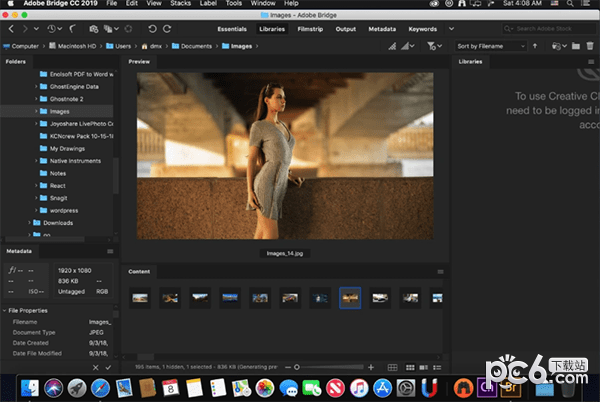Image resolution: width=600 pixels, height=402 pixels.
Task: Click the highlighted selected thumbnail in Content
Action: click(350, 298)
